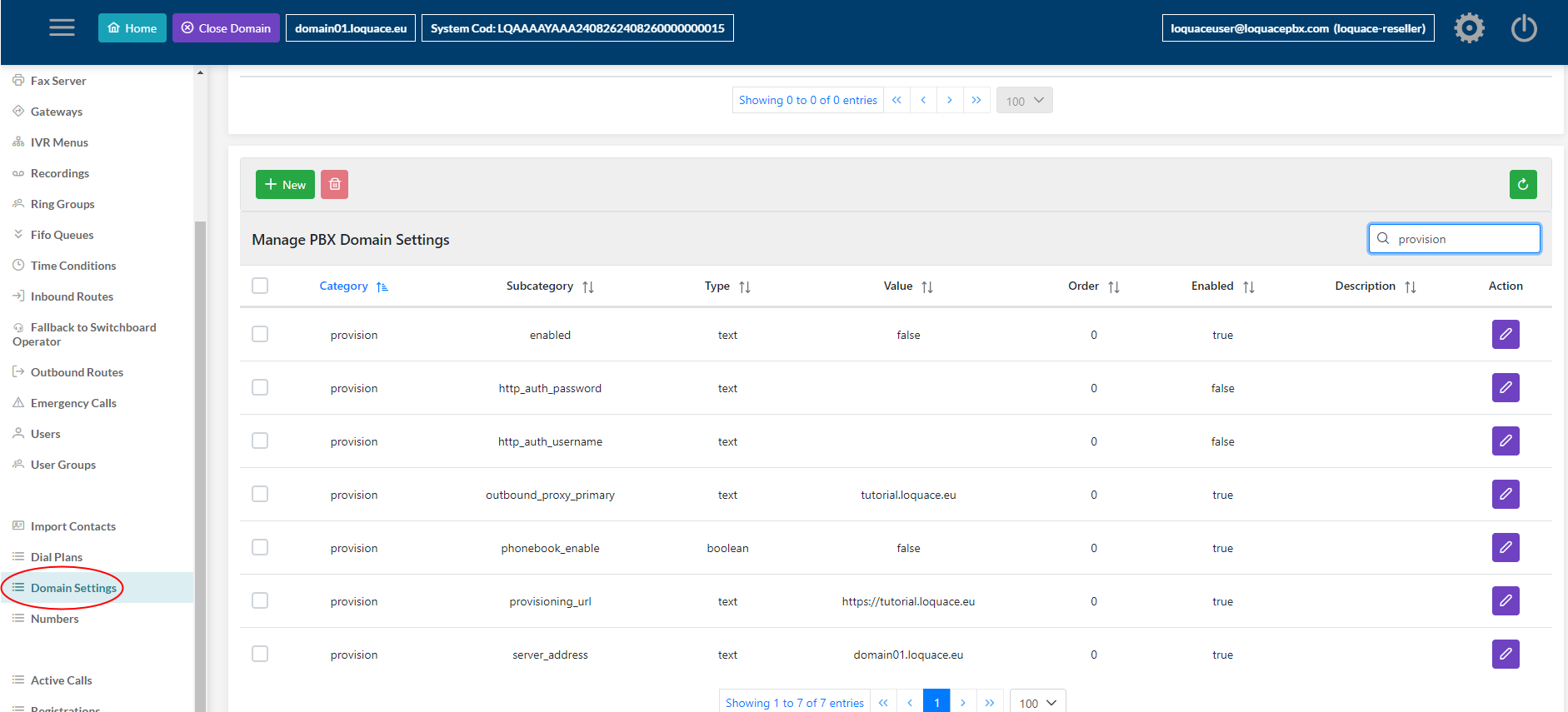
Task: Go to last page in lower pagination
Action: (x=990, y=702)
